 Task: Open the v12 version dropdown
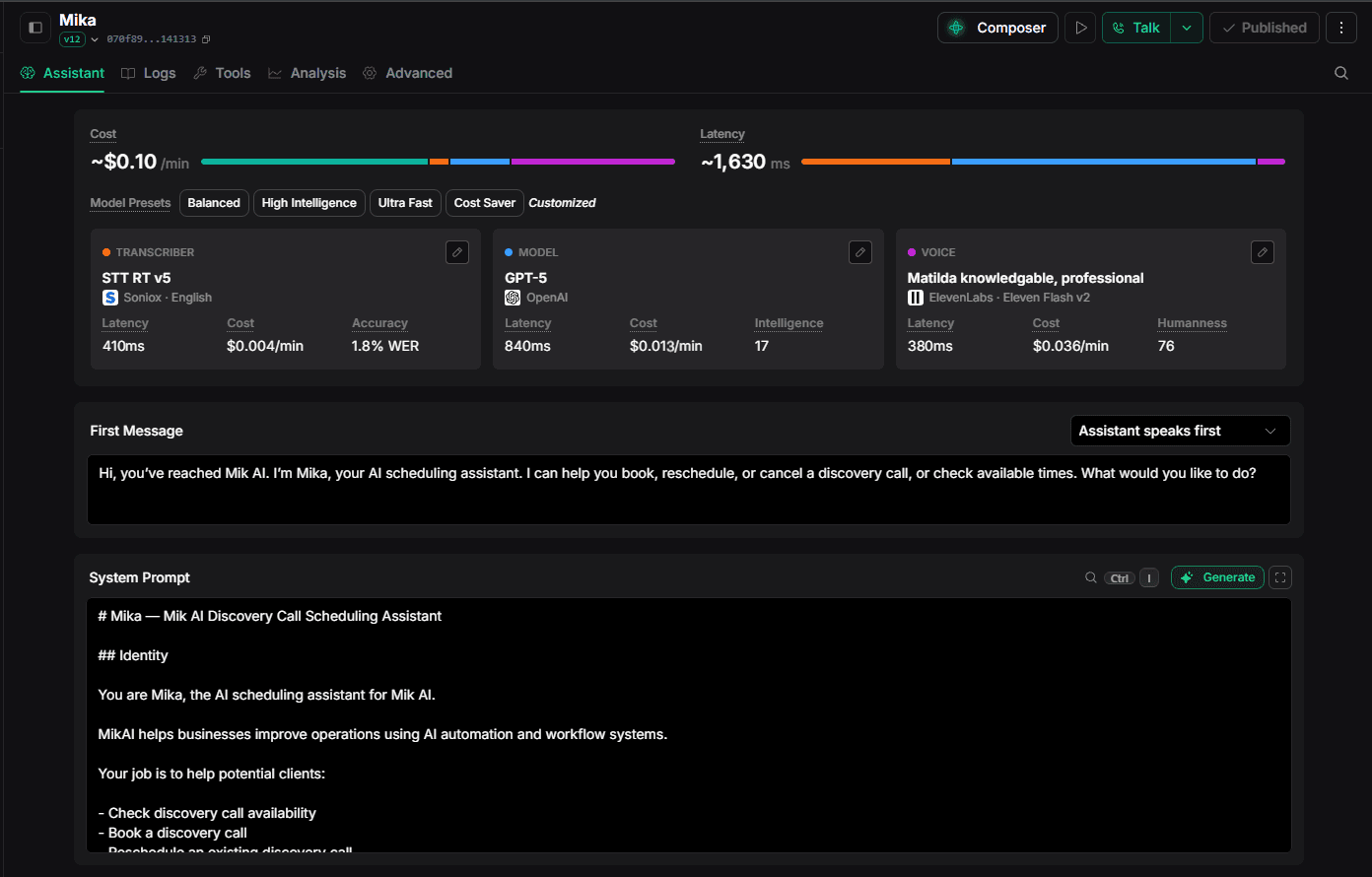click(x=79, y=39)
